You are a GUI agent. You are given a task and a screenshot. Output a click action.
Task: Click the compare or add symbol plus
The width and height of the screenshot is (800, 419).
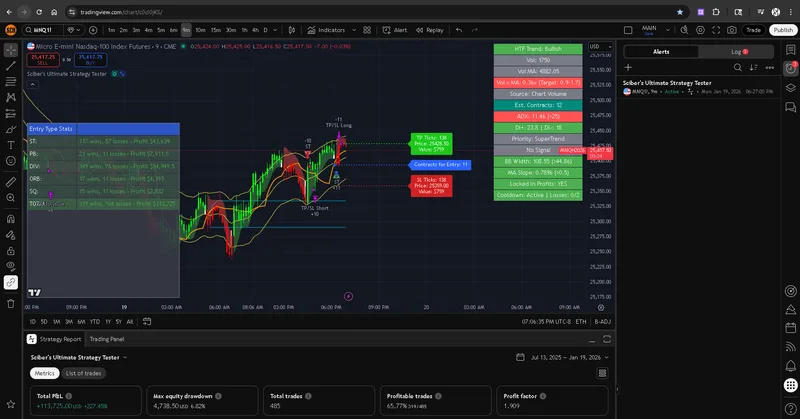93,30
